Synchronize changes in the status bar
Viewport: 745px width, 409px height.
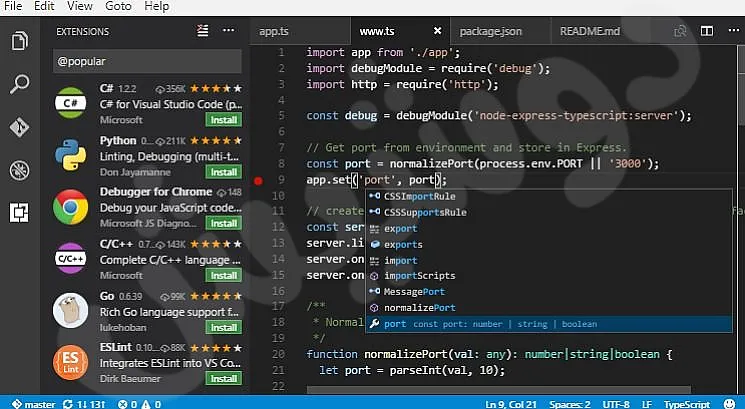pos(84,404)
